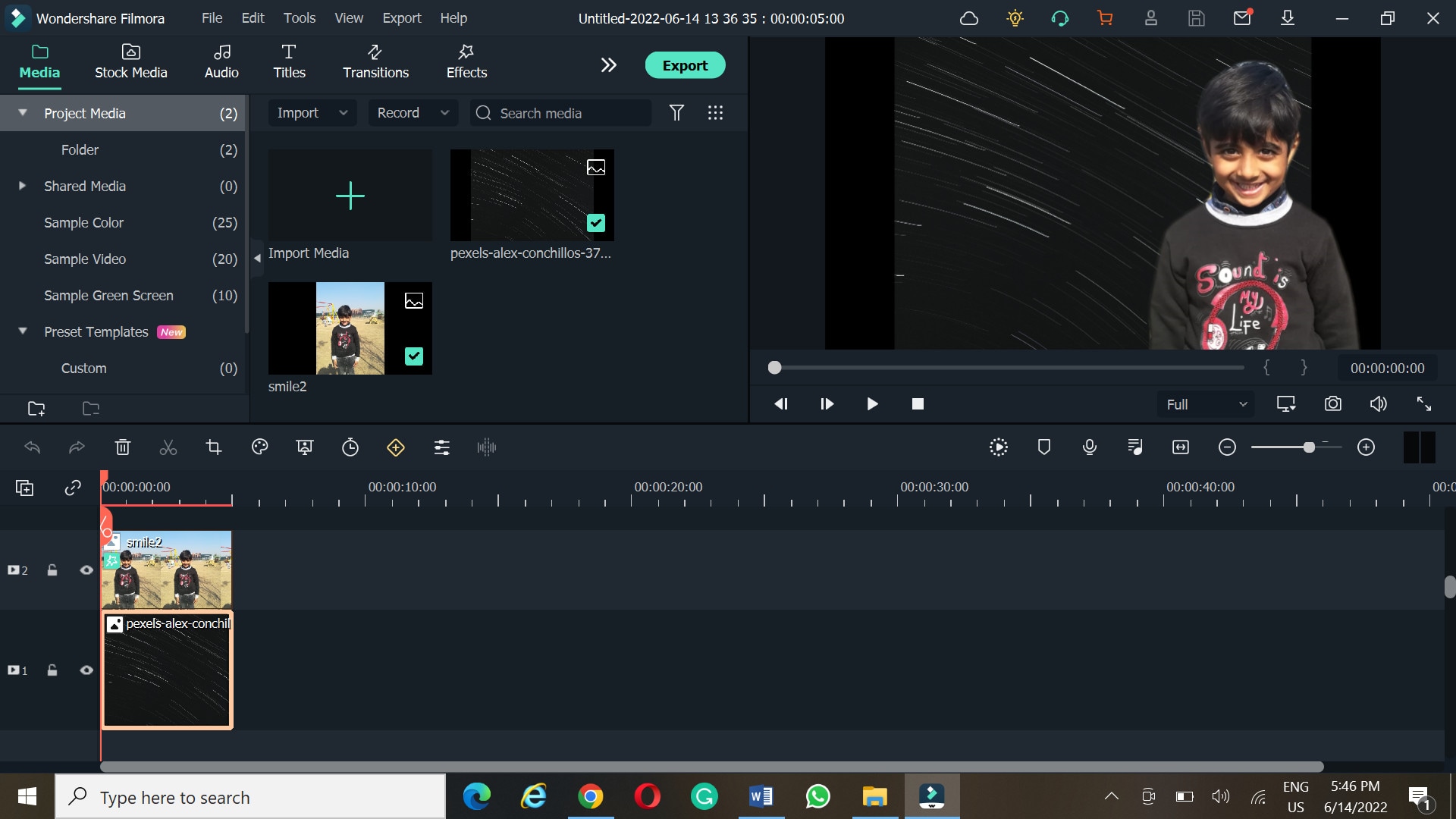
Task: Click the Export button
Action: point(685,65)
